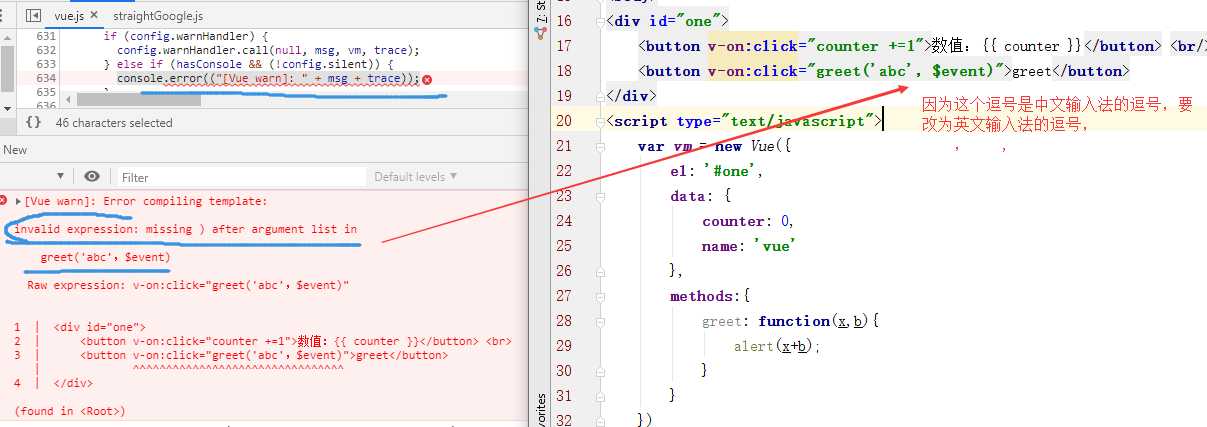Click the '46 characters selected' status text
This screenshot has width=1207, height=427.
pos(114,123)
